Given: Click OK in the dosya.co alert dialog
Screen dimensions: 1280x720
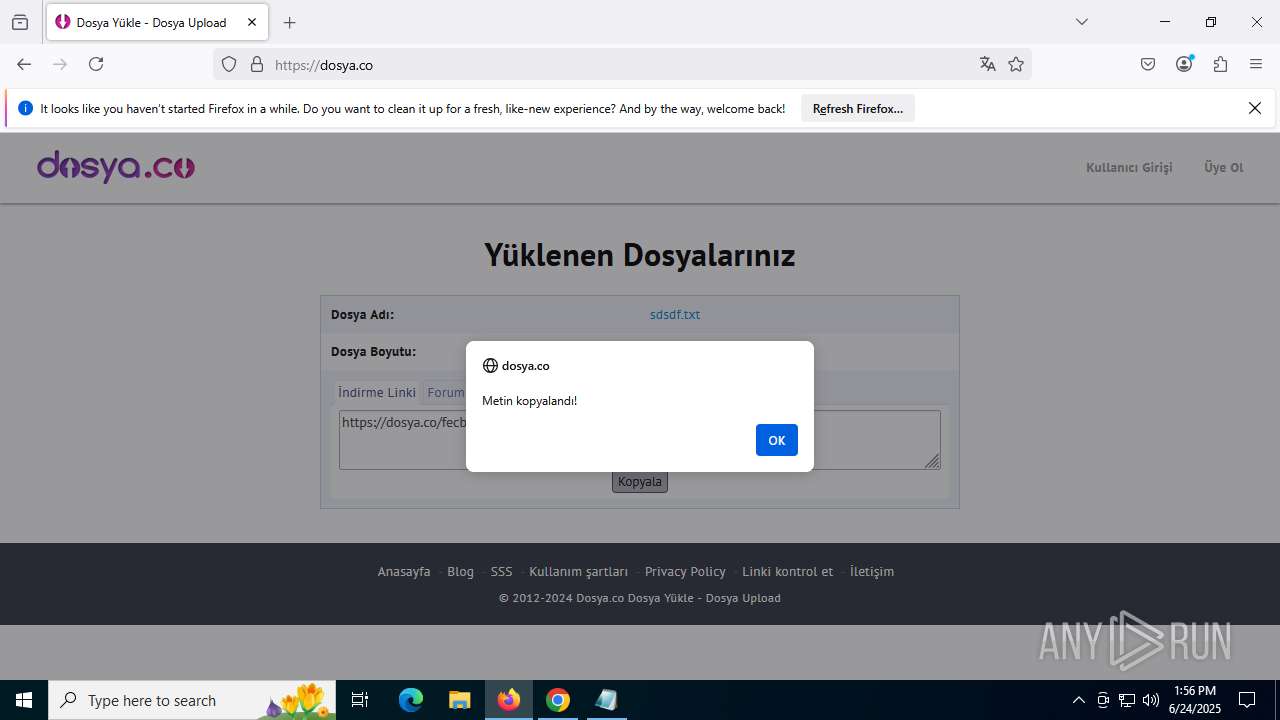Looking at the screenshot, I should pos(777,440).
